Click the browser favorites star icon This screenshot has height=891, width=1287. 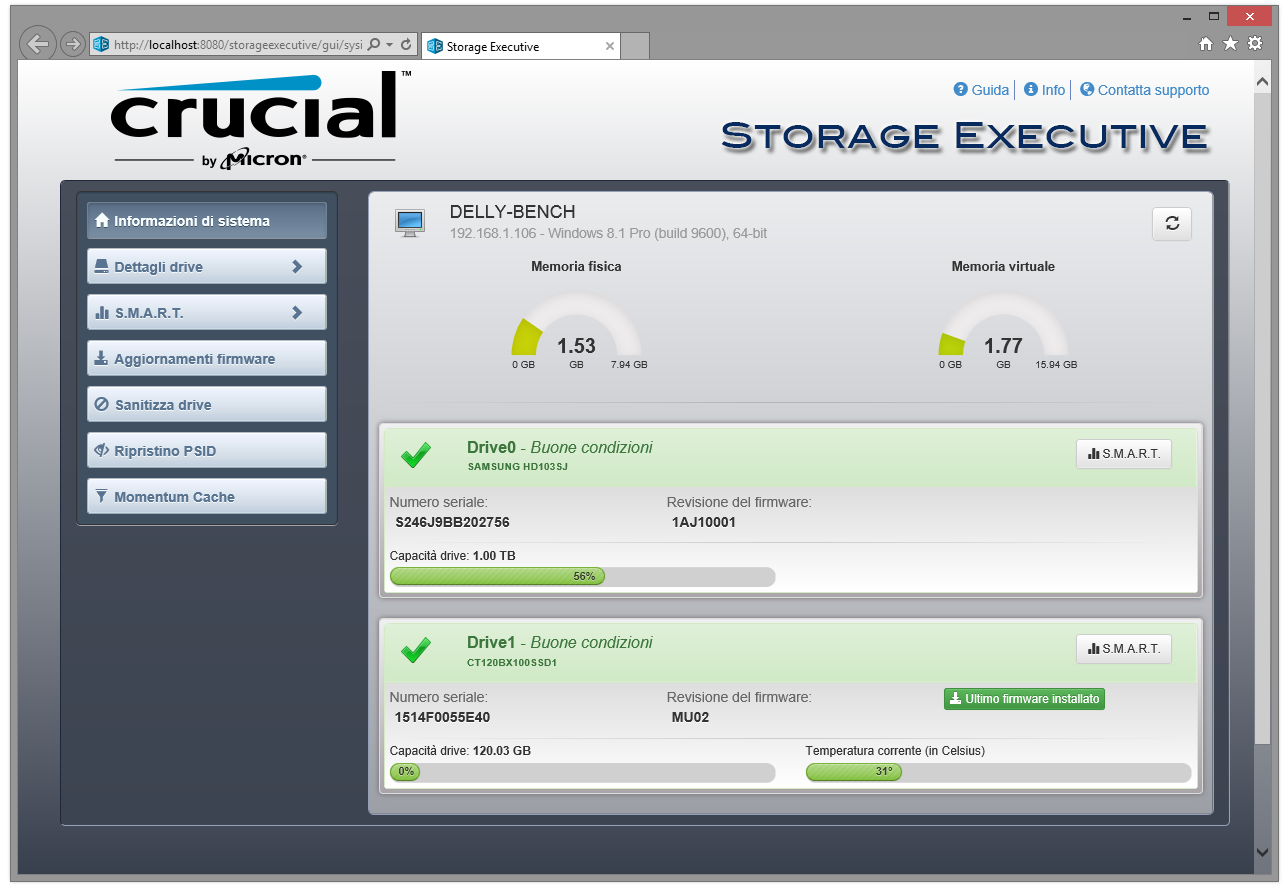1230,44
